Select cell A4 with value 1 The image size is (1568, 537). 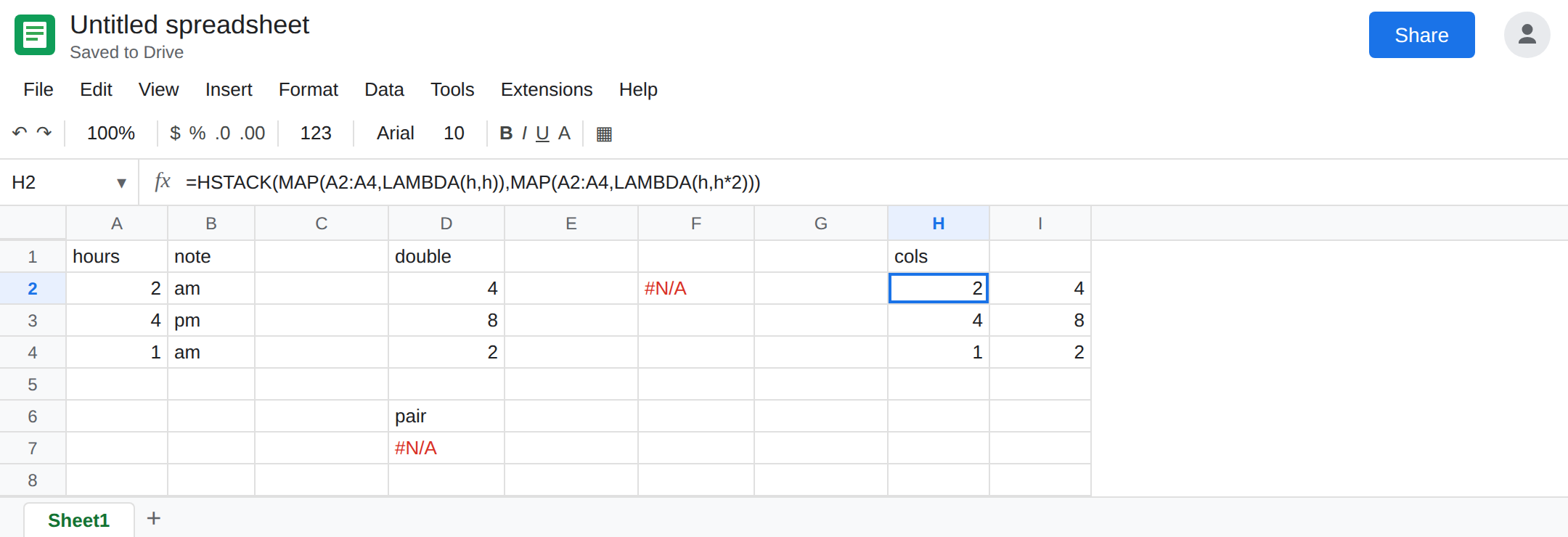tap(117, 353)
